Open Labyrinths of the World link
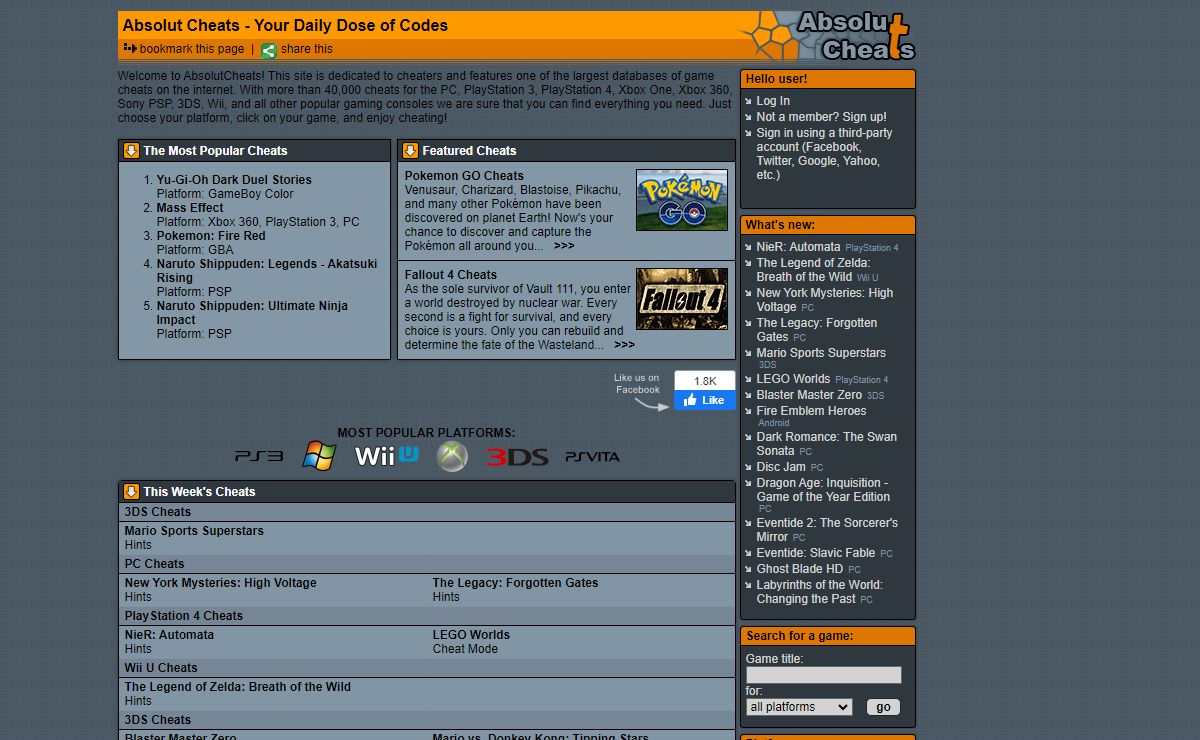This screenshot has height=740, width=1200. 819,592
